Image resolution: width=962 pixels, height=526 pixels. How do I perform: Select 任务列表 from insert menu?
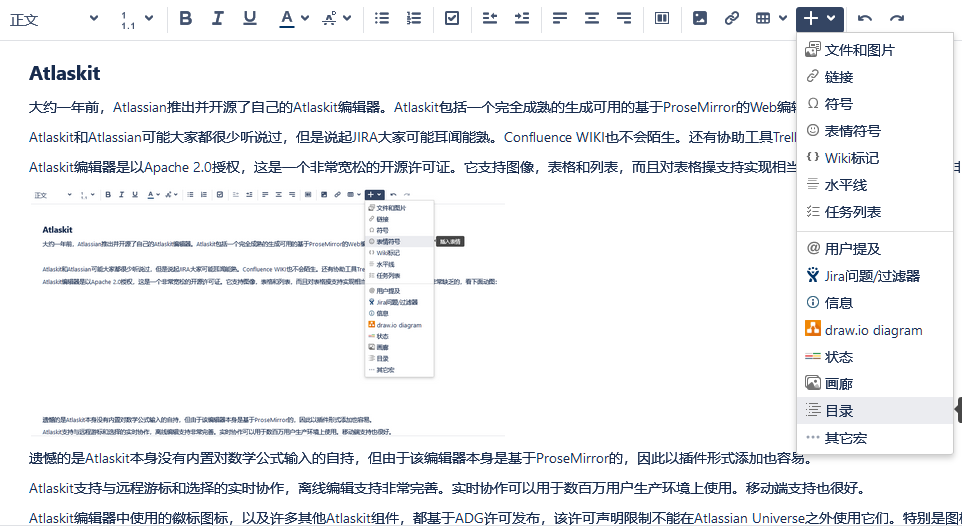click(874, 212)
